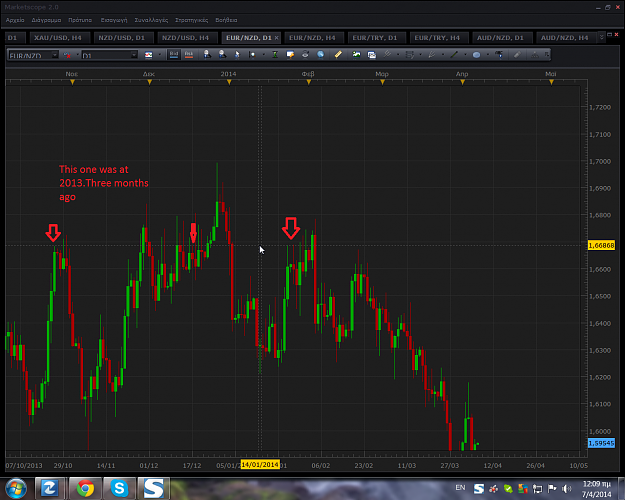Expand arrow next to zoom-mode icon
The image size is (625, 500).
point(263,54)
